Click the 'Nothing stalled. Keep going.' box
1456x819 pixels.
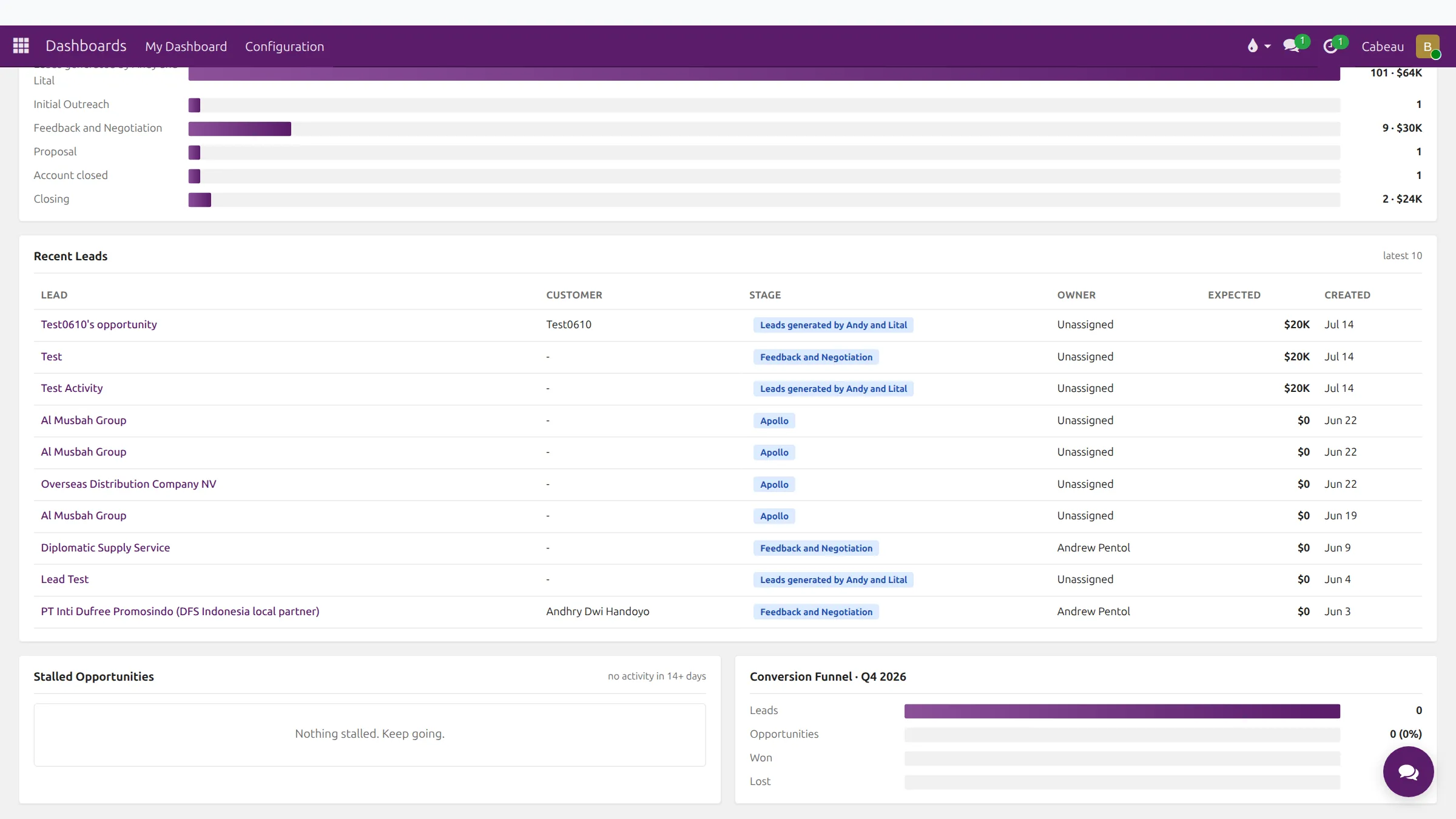coord(369,735)
